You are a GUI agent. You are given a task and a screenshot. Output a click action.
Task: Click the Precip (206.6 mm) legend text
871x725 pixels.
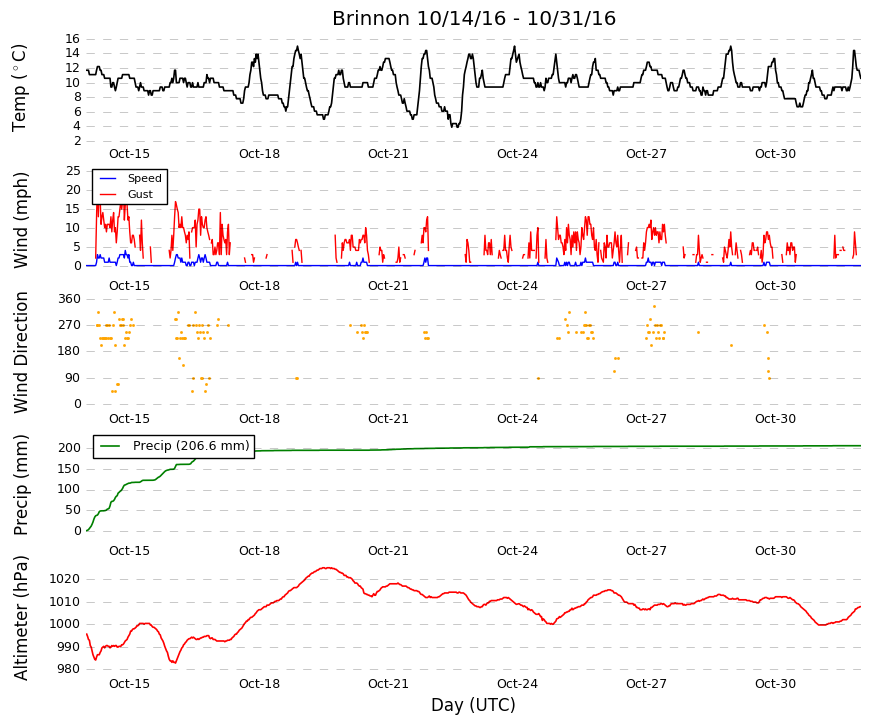(x=191, y=446)
